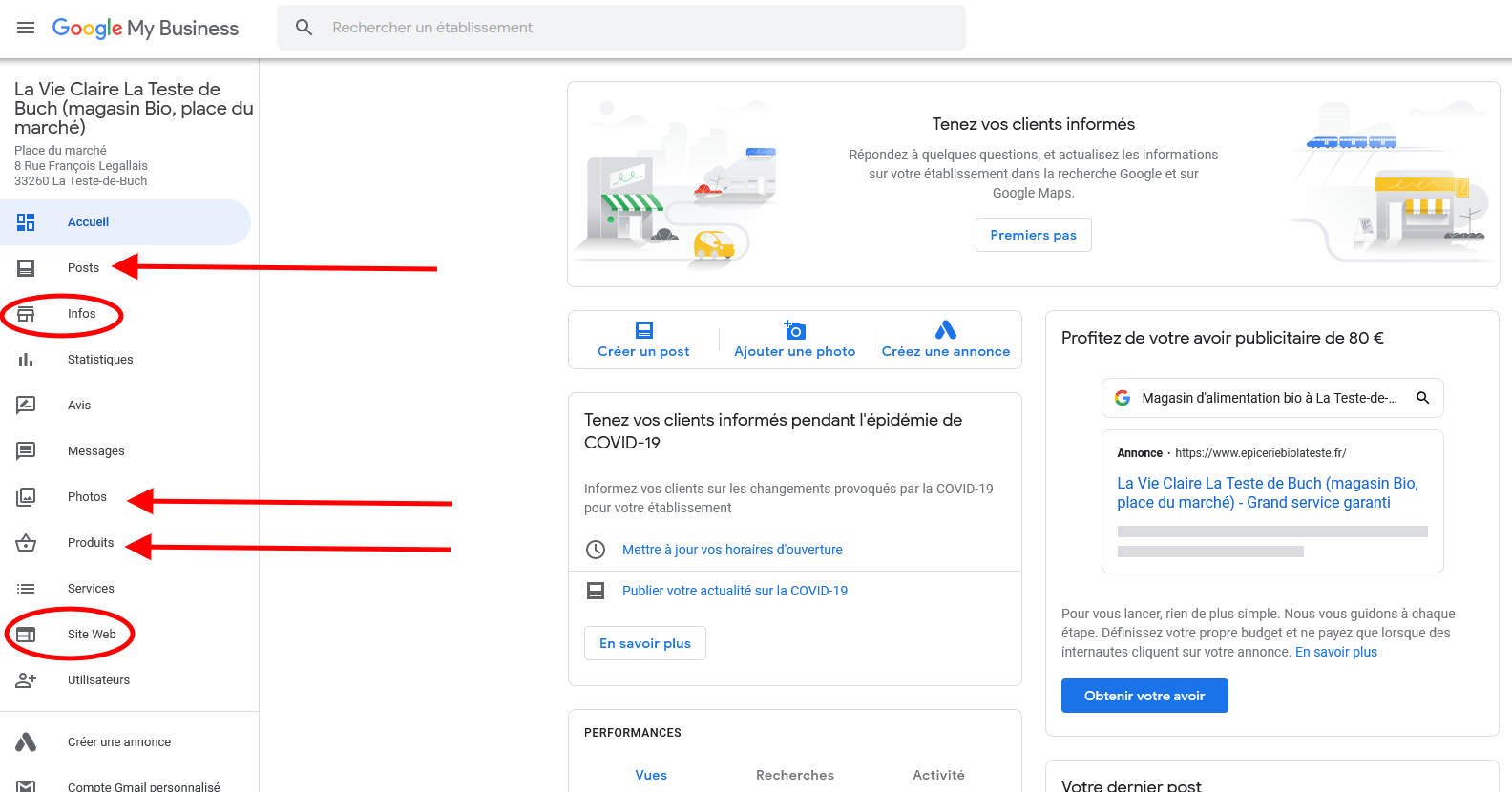The image size is (1512, 792).
Task: Open the hamburger main menu
Action: click(x=26, y=28)
